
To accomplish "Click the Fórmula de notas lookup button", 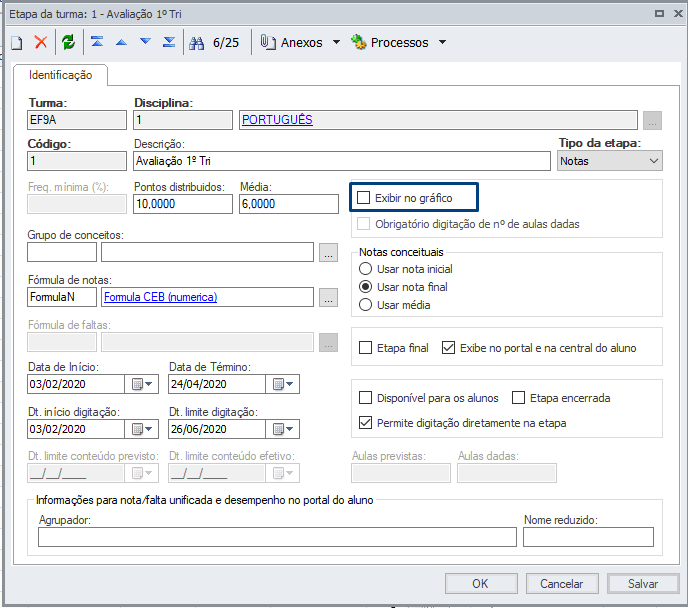I will (328, 297).
